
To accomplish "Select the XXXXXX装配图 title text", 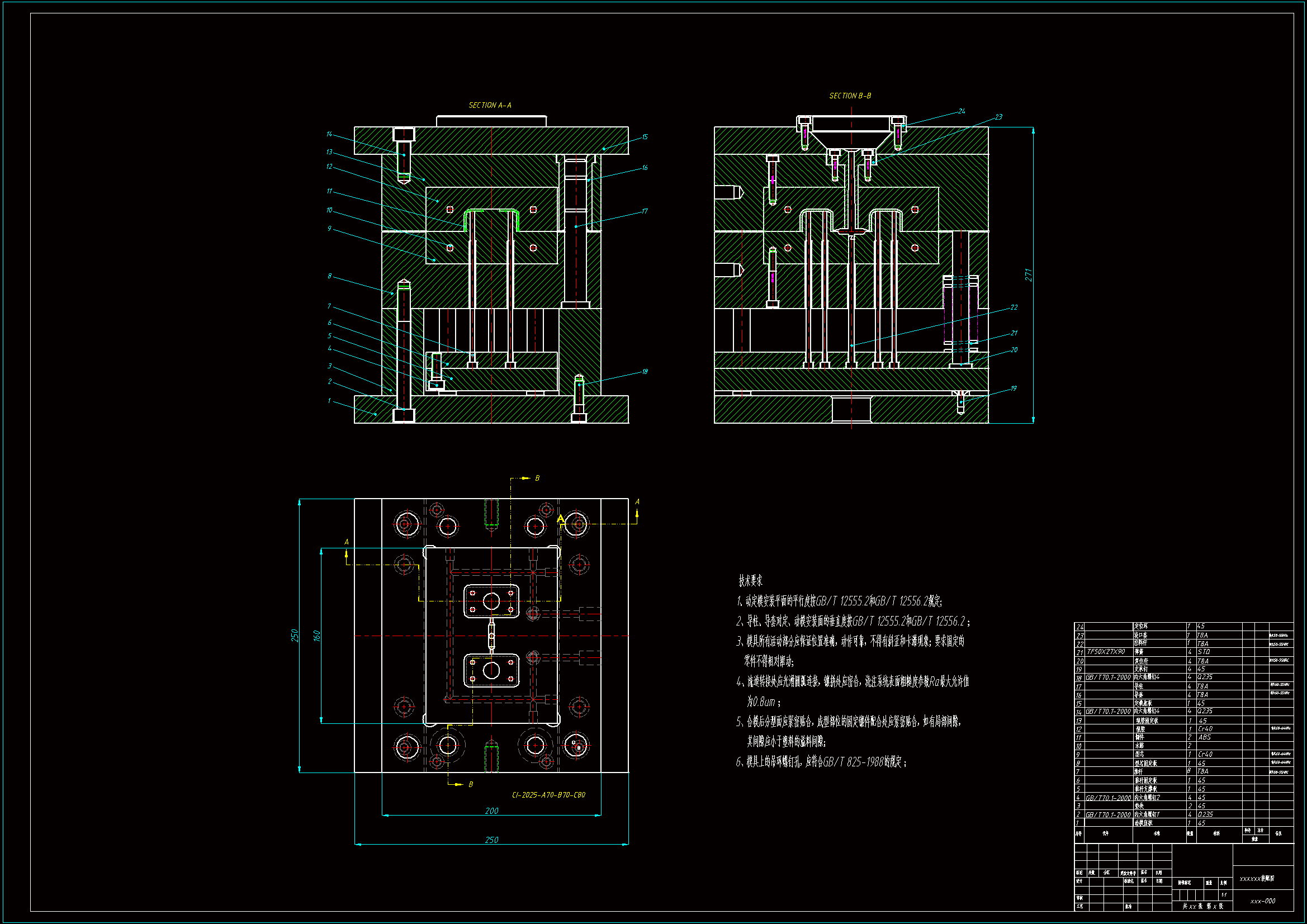I will click(1256, 879).
